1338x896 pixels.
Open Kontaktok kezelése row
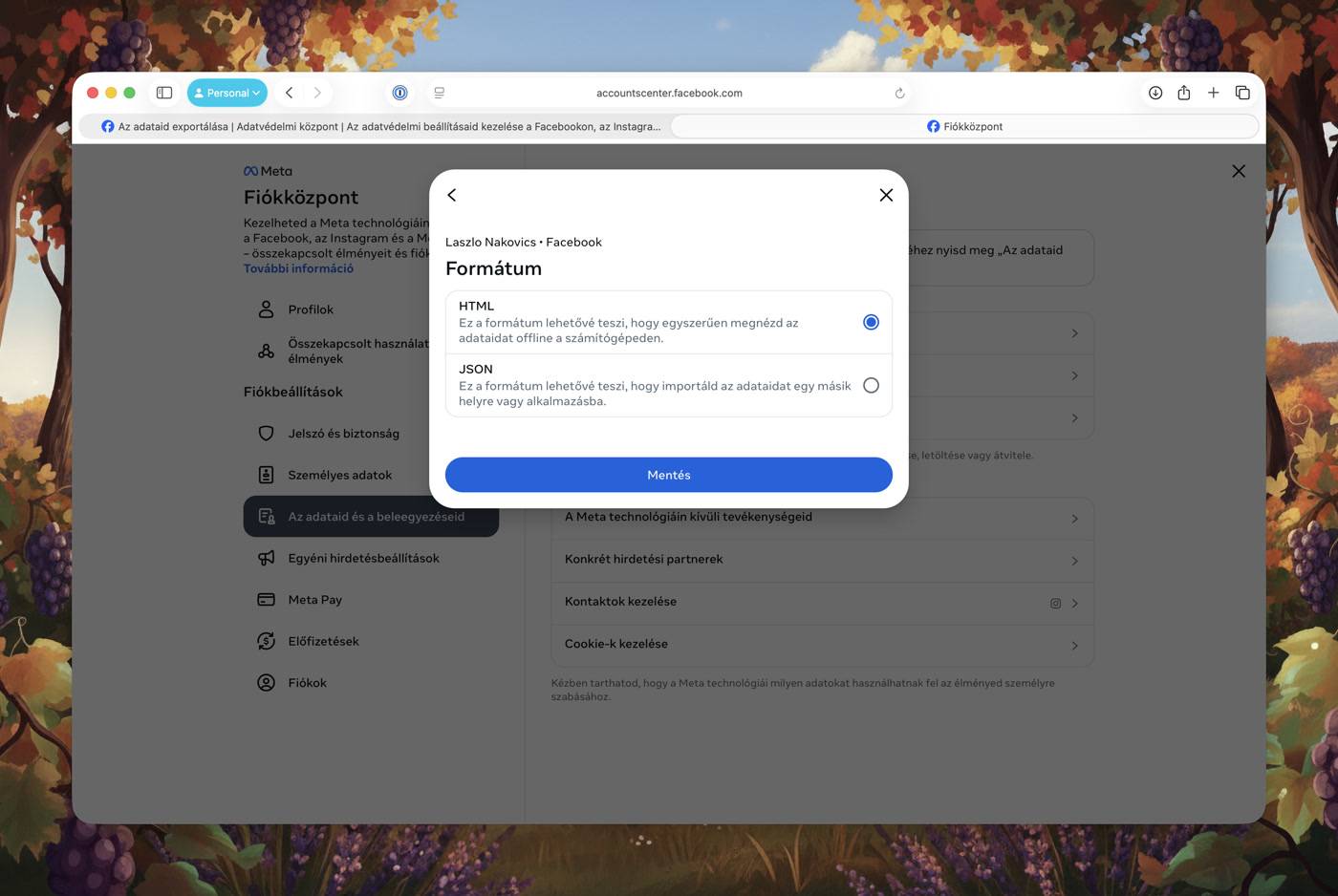[x=822, y=603]
